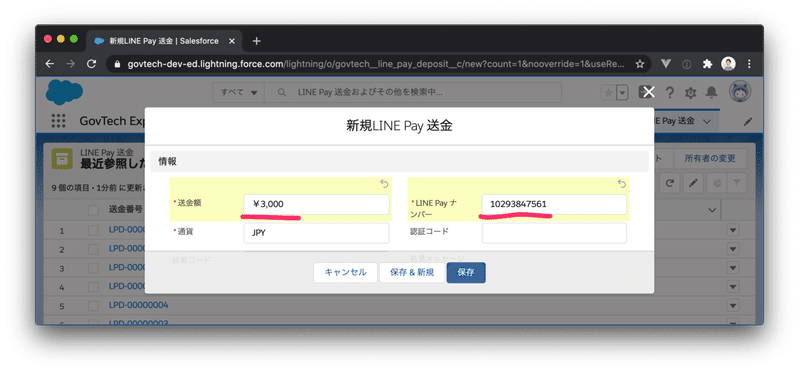The image size is (800, 373).
Task: Open the notifications bell
Action: (x=711, y=93)
